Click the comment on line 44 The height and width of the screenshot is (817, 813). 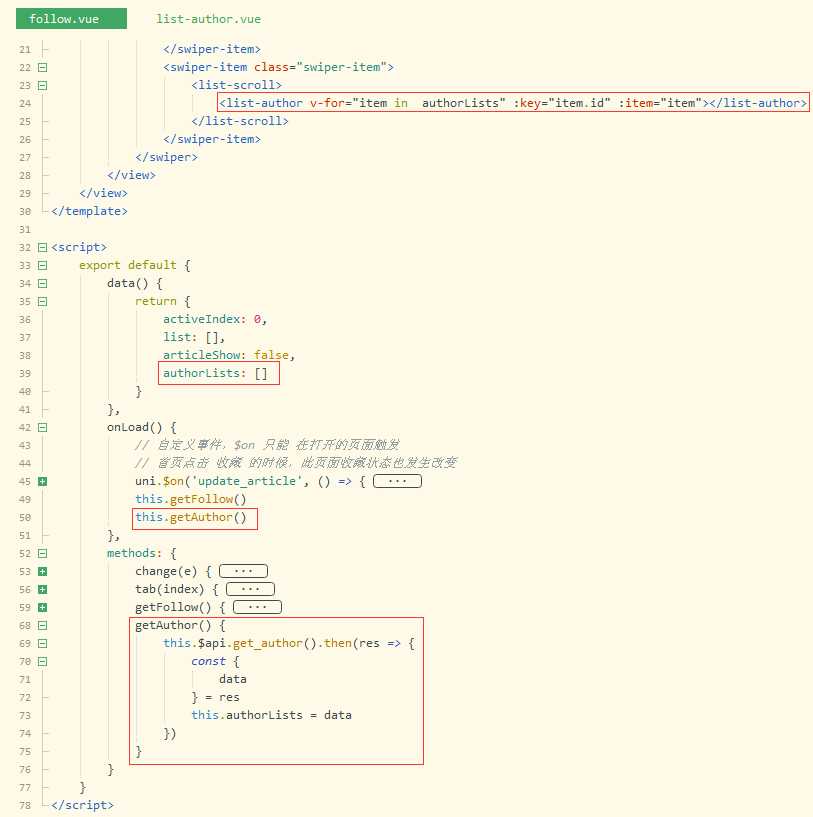pyautogui.click(x=296, y=463)
